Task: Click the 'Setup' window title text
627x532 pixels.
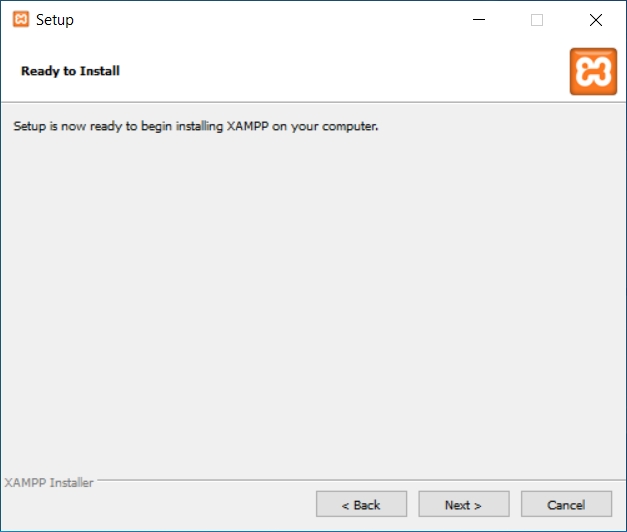Action: [54, 19]
